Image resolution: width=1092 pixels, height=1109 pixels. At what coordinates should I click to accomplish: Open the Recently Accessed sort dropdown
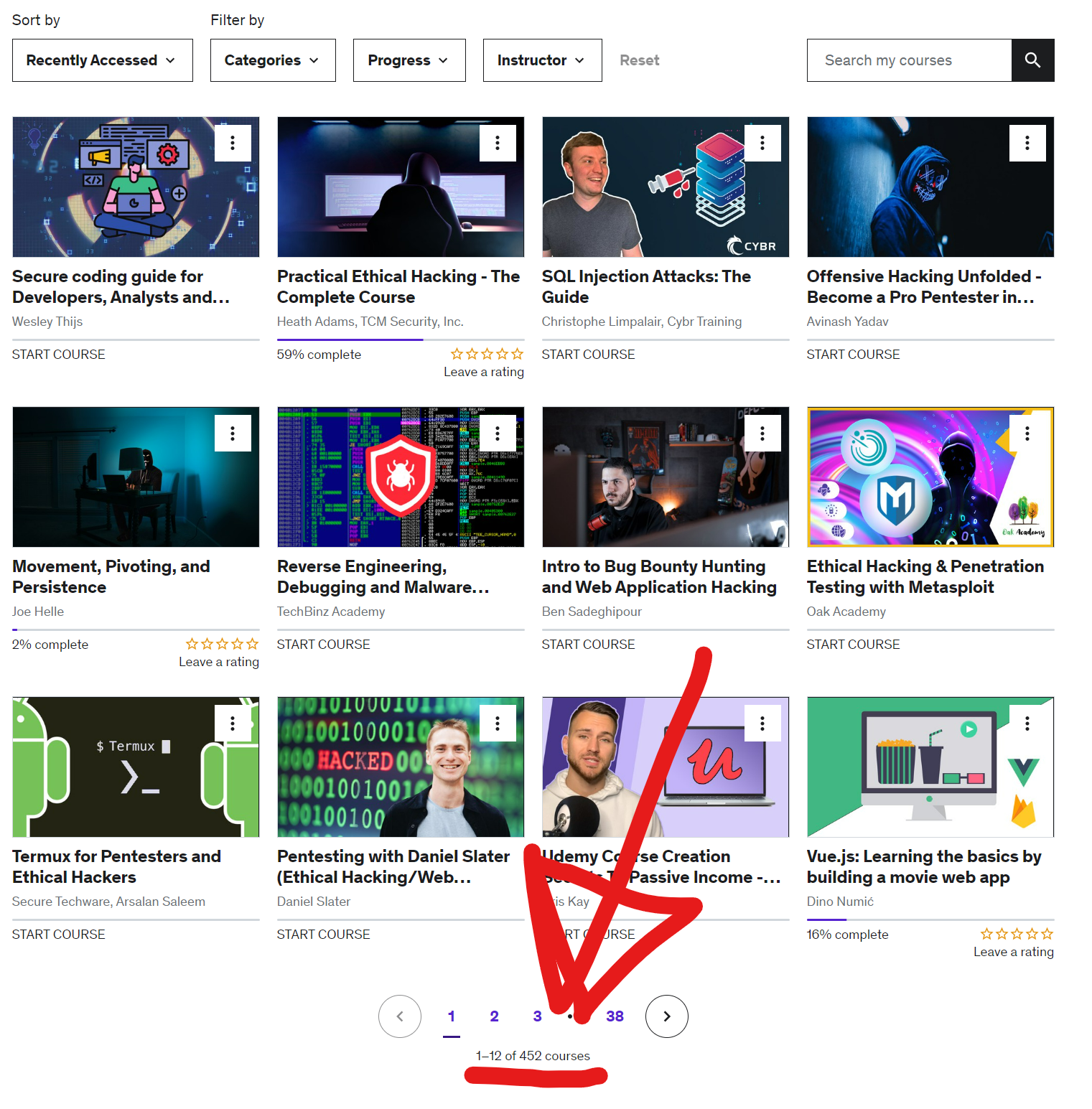coord(102,60)
